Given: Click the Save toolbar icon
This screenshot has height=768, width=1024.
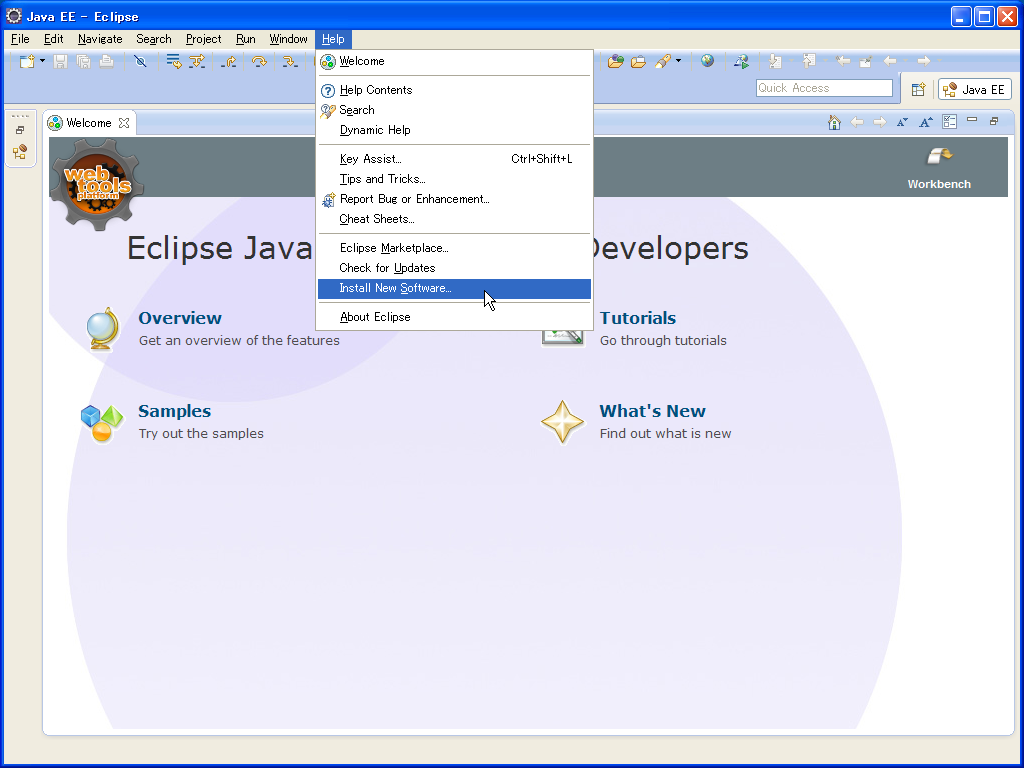Looking at the screenshot, I should coord(61,62).
